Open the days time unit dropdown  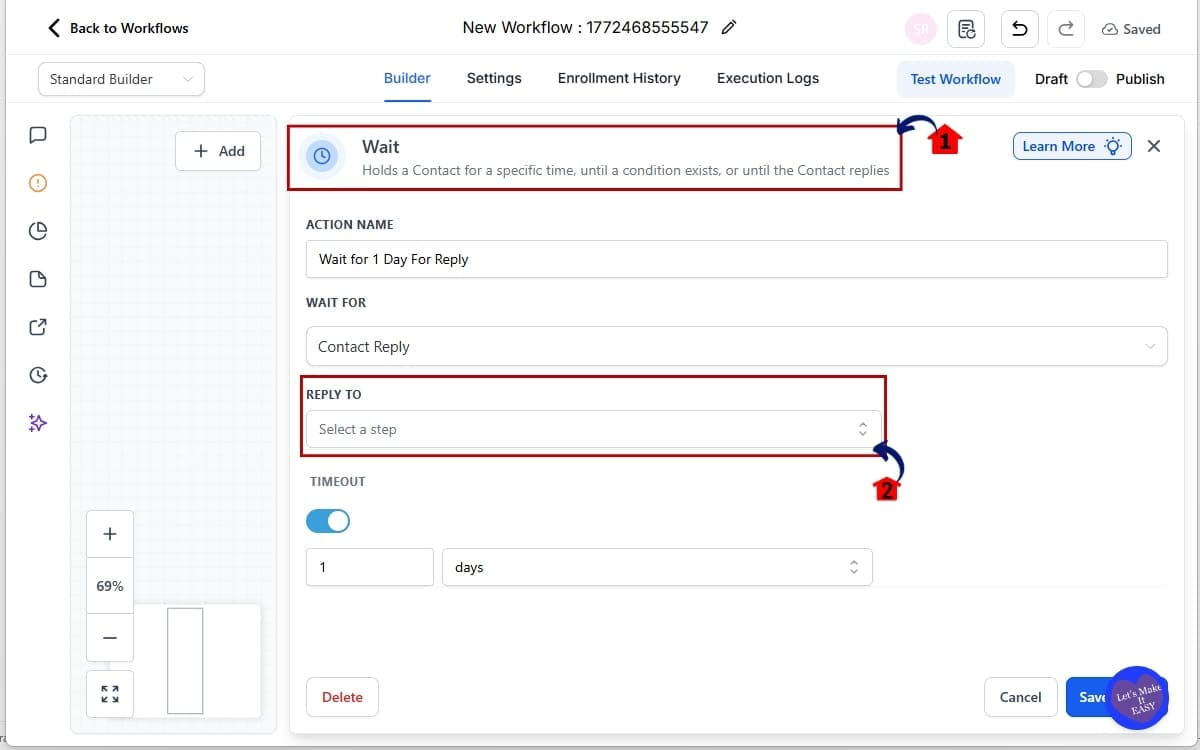point(656,567)
